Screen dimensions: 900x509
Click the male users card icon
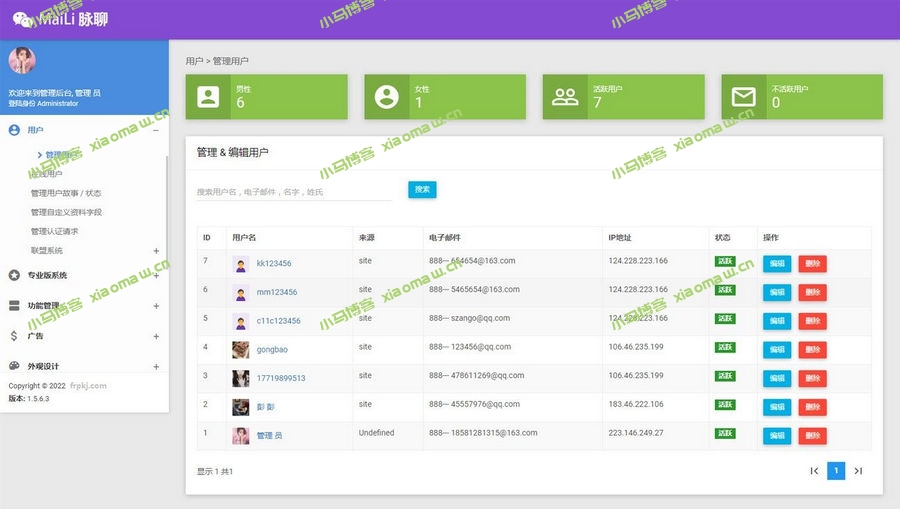coord(208,97)
